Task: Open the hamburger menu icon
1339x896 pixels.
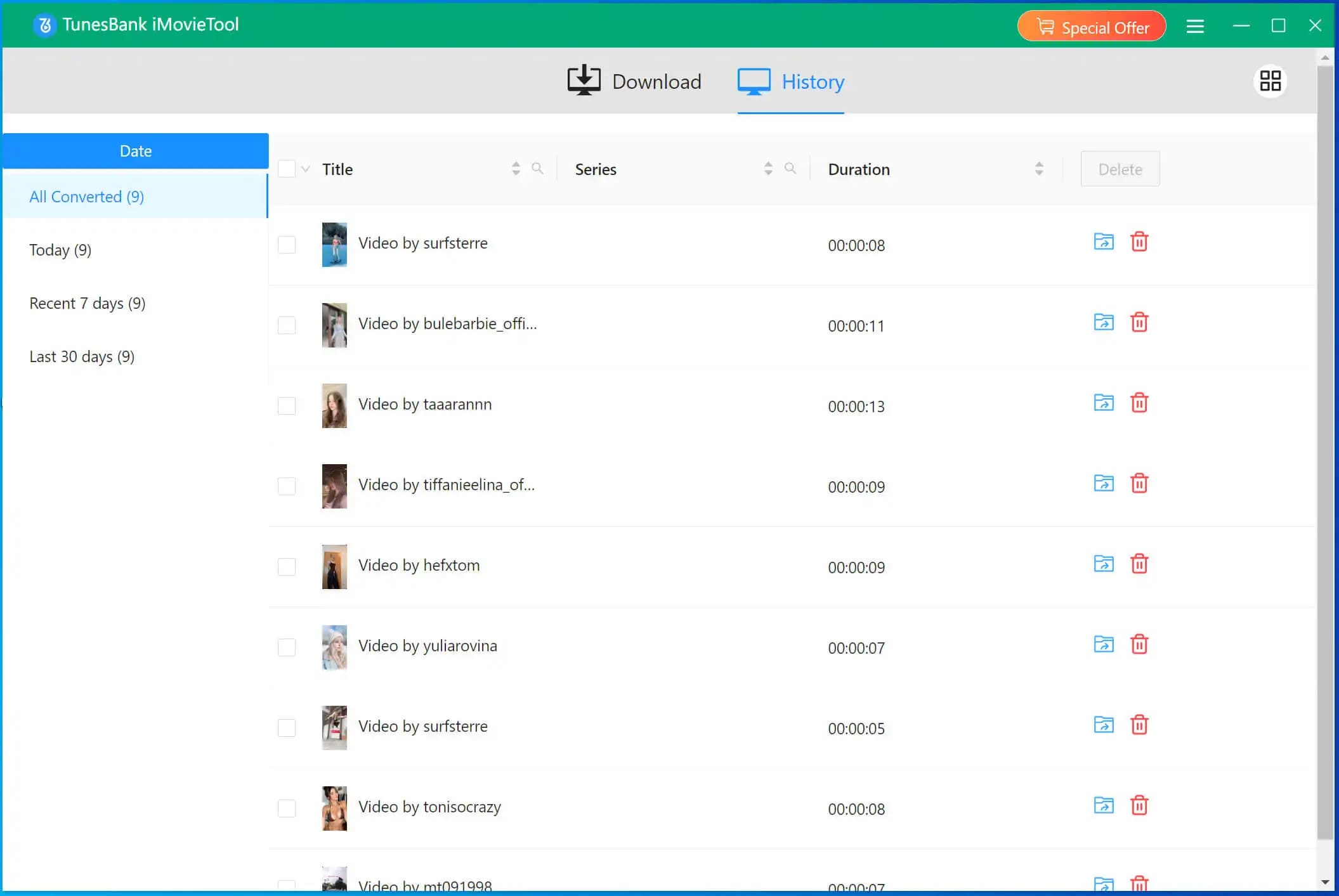Action: point(1195,26)
